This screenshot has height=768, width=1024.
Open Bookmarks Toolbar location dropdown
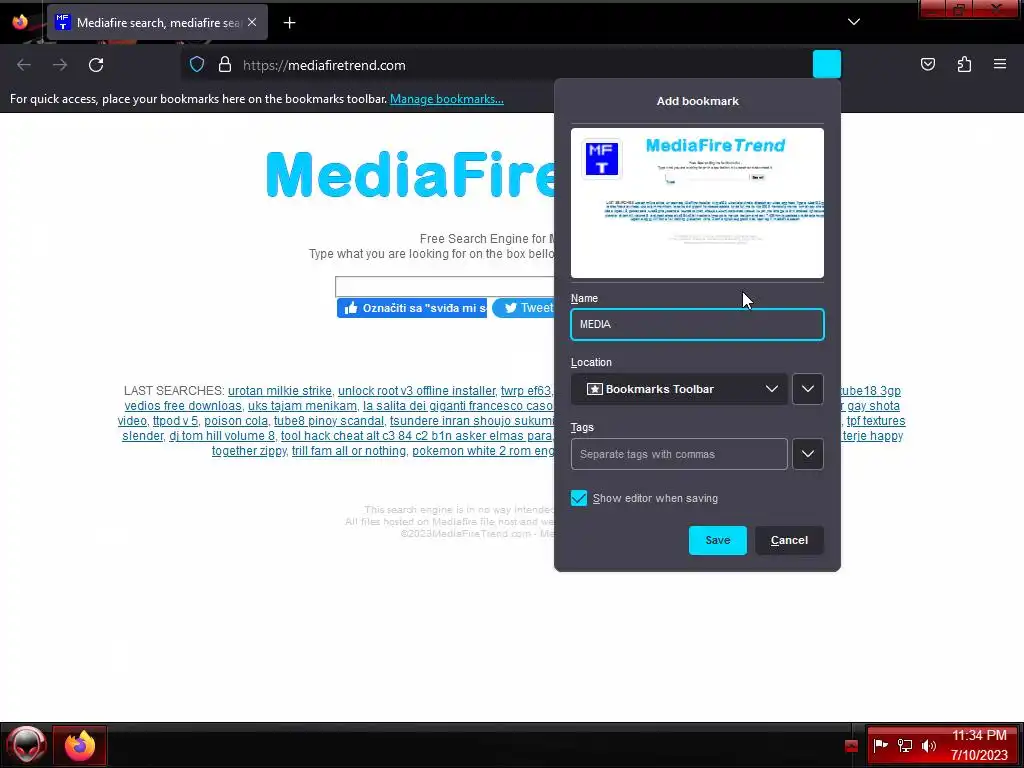[x=679, y=389]
